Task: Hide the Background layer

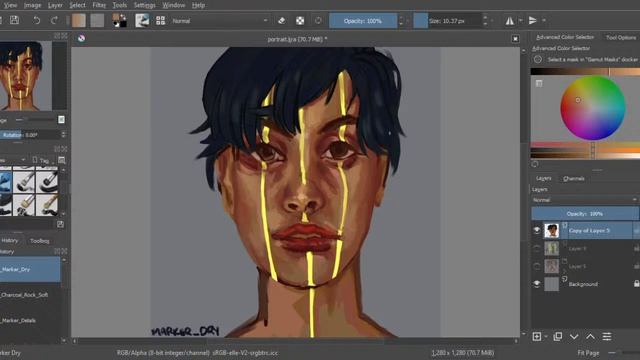Action: click(537, 284)
